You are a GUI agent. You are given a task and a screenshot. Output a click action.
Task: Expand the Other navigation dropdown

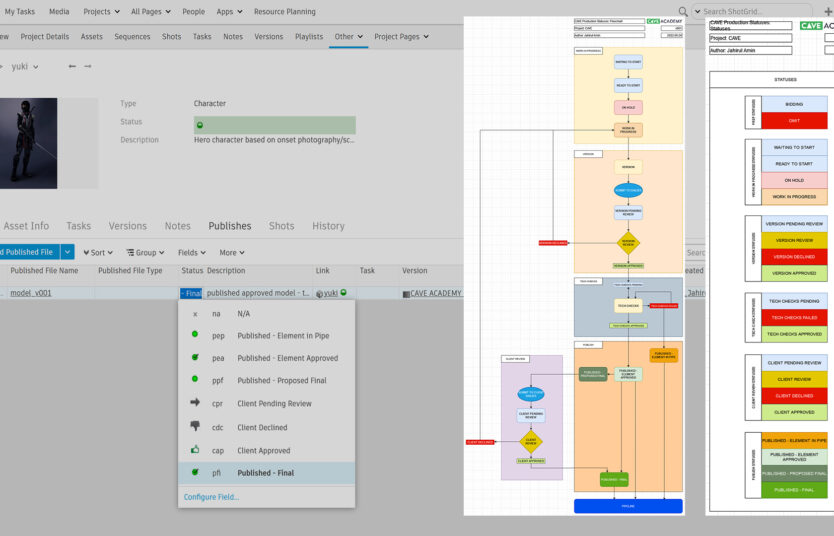(x=348, y=37)
